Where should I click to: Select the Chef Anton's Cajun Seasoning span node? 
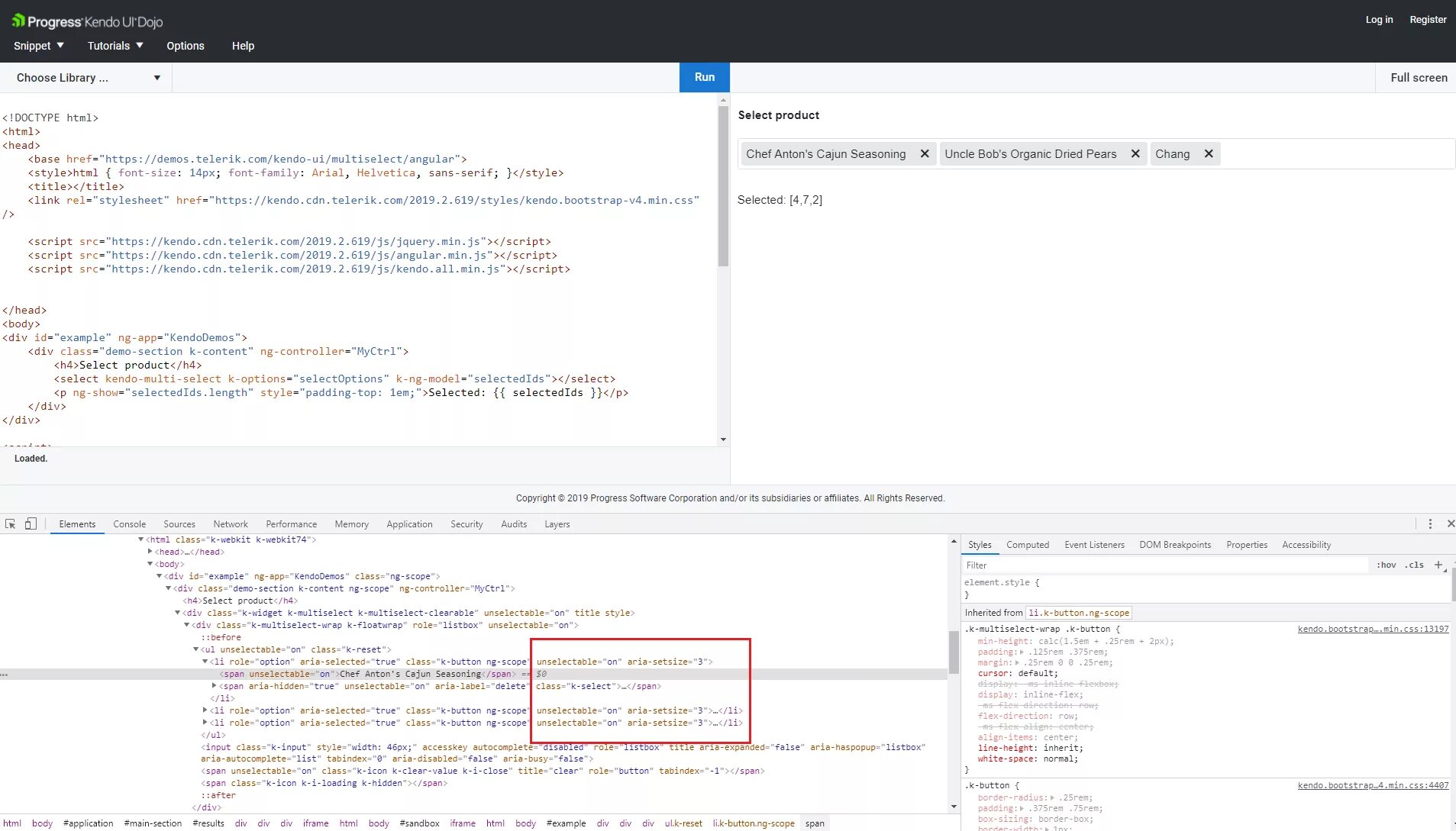pos(367,675)
